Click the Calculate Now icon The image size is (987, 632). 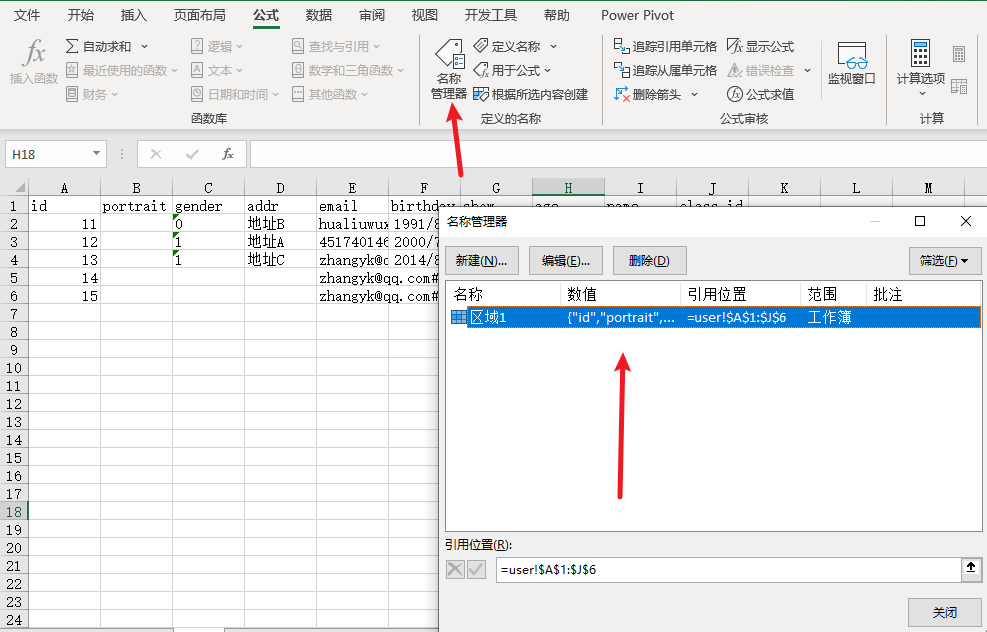point(959,54)
